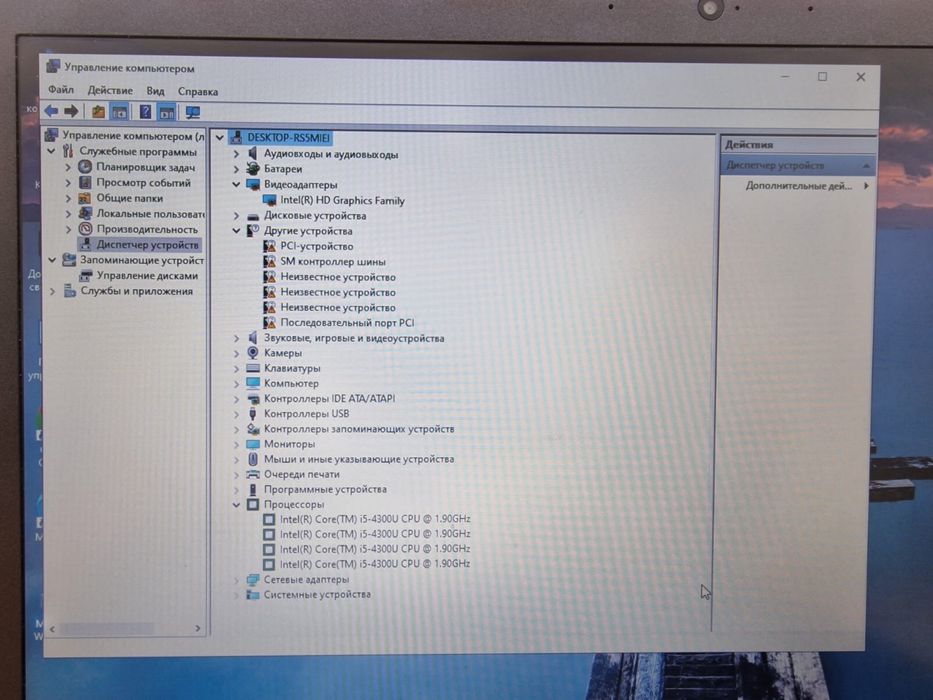Expand Аудиовходы и аудиовыходы category
The image size is (933, 700).
236,154
